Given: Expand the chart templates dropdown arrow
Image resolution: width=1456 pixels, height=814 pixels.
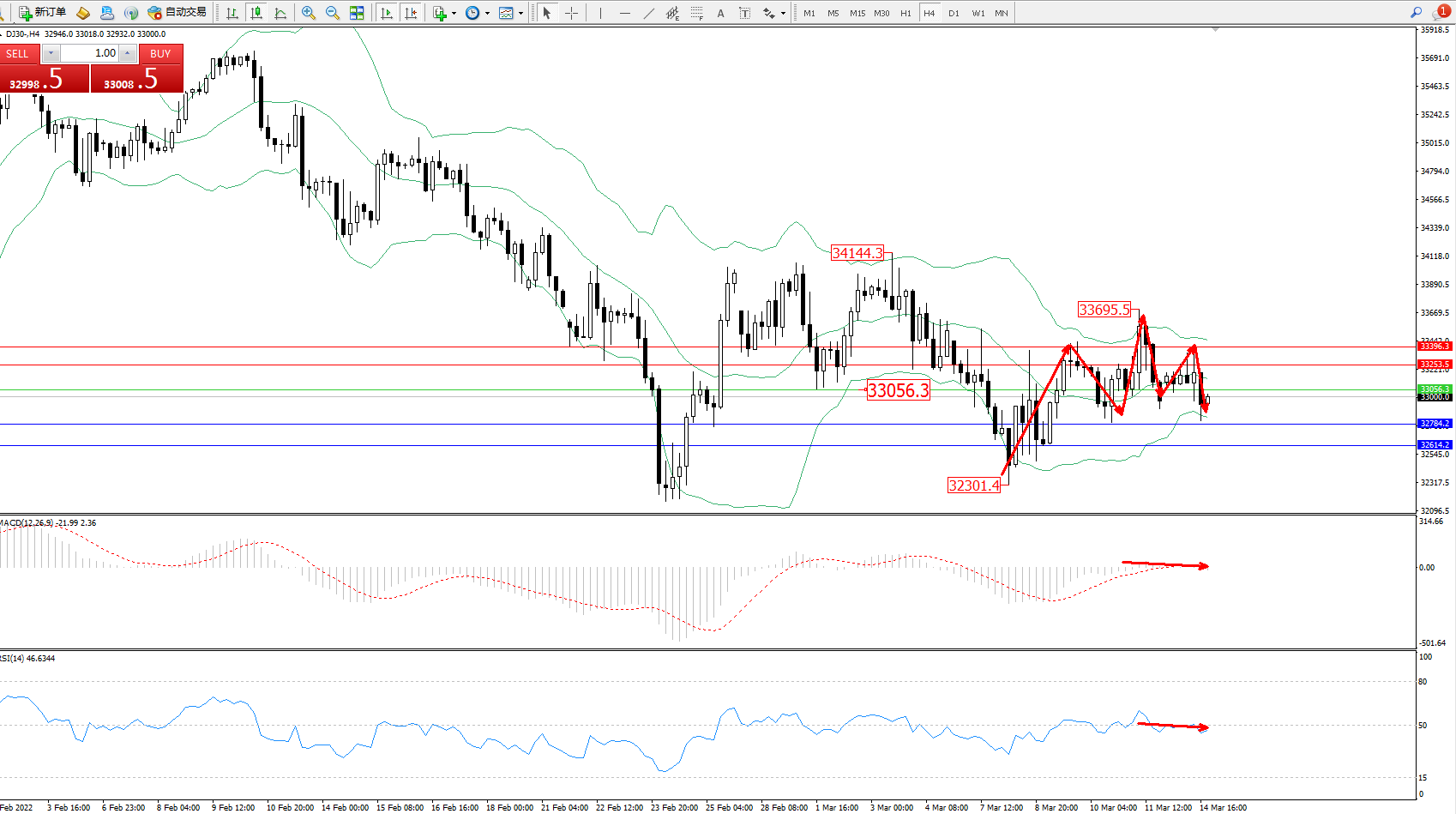Looking at the screenshot, I should (x=520, y=13).
